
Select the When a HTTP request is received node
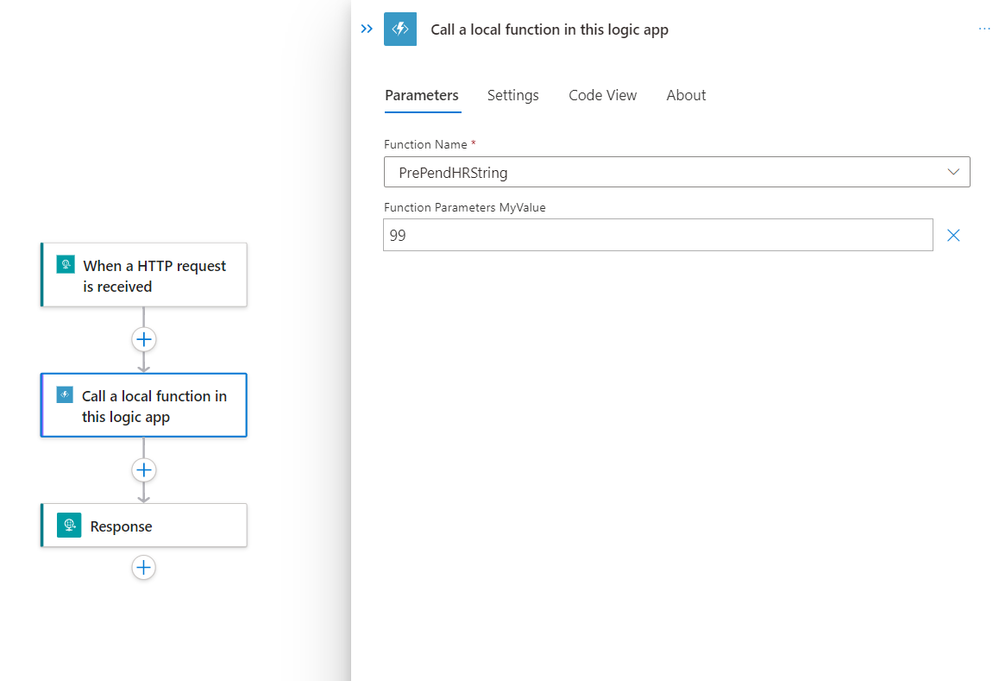(154, 275)
